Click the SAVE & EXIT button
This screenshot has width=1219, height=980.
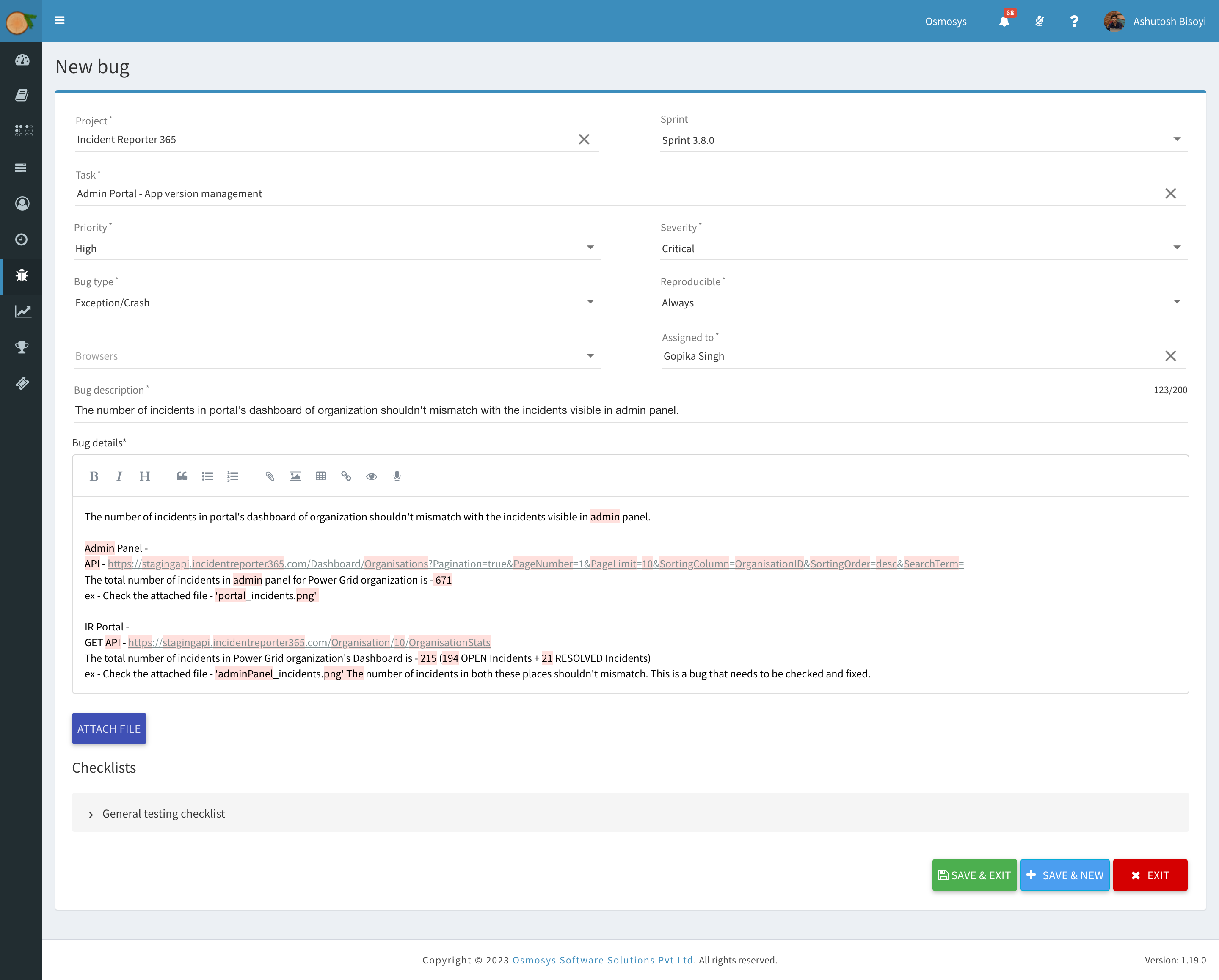pyautogui.click(x=974, y=875)
